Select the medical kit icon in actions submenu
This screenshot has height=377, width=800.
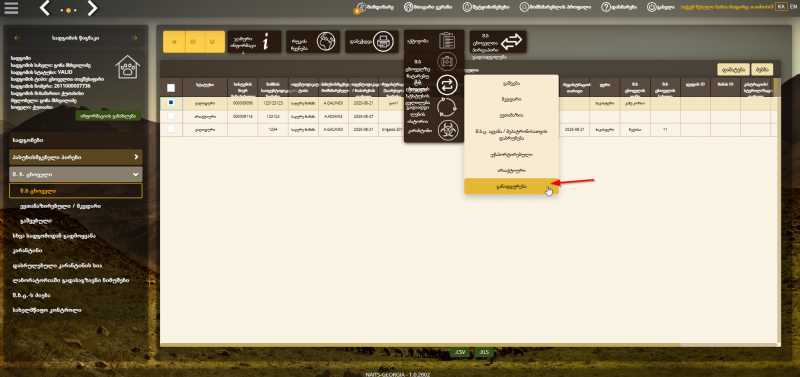(447, 62)
